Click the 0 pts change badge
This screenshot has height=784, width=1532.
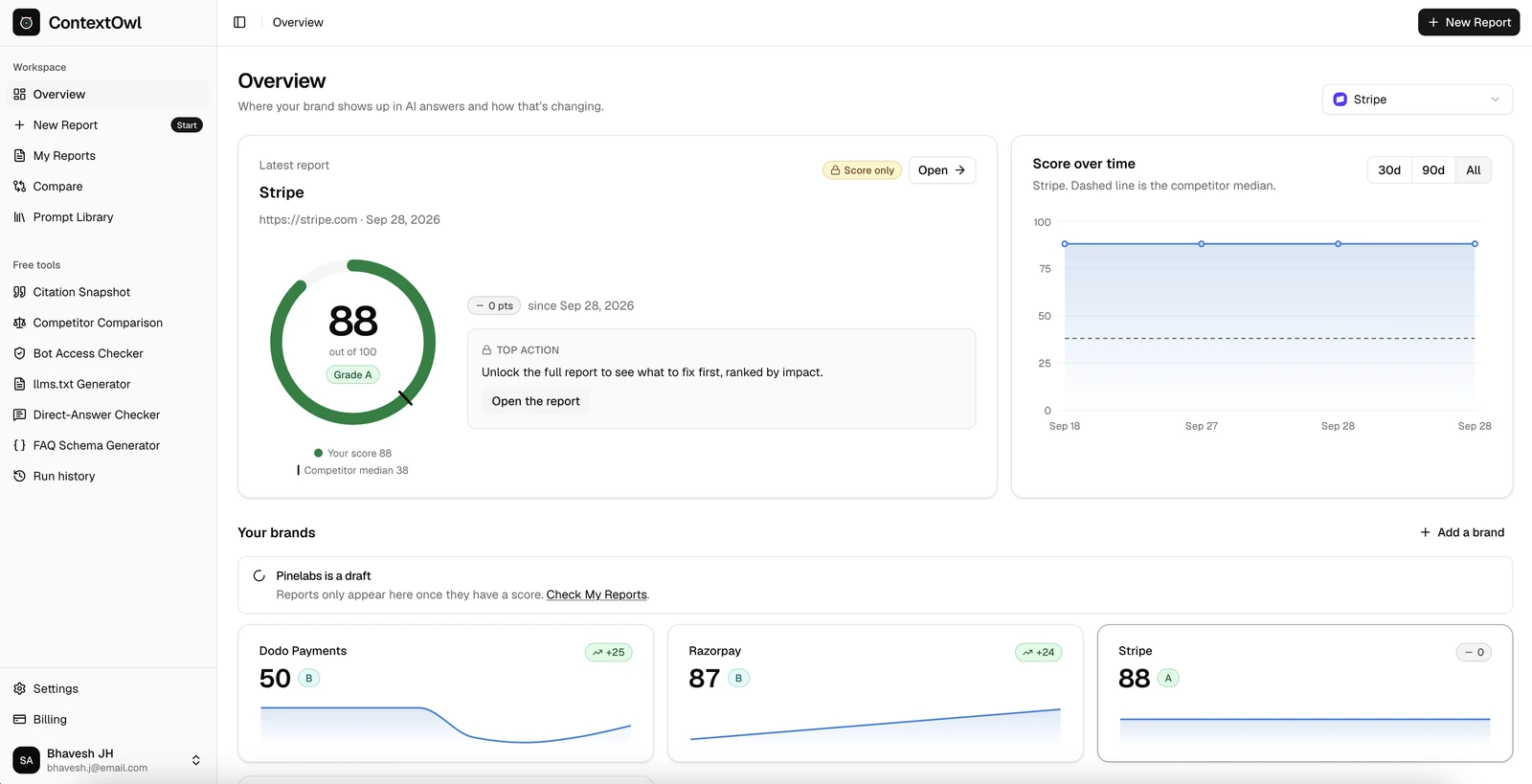coord(494,305)
